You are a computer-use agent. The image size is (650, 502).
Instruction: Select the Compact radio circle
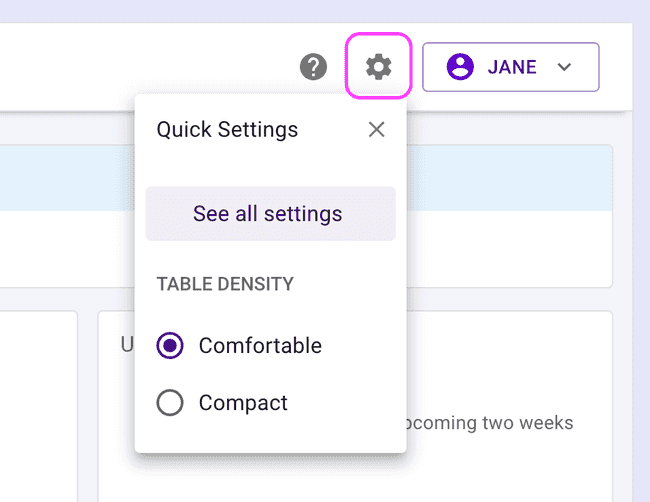coord(170,403)
